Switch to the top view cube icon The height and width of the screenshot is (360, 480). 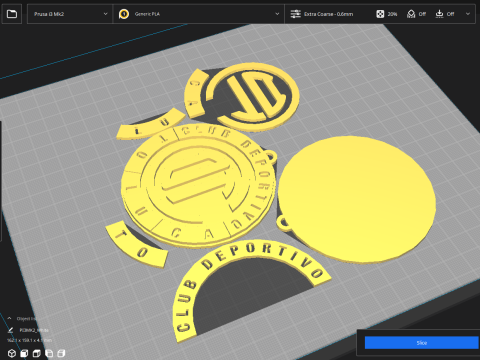[36, 353]
